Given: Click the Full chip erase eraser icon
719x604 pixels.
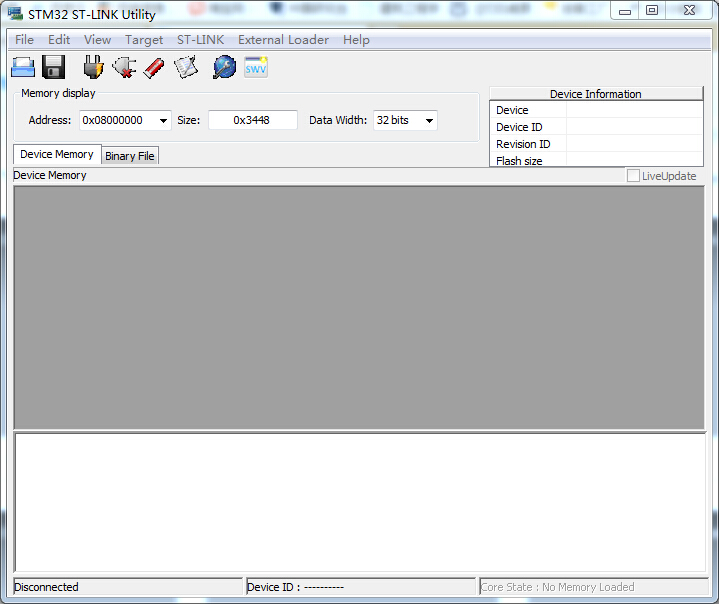Looking at the screenshot, I should 154,68.
